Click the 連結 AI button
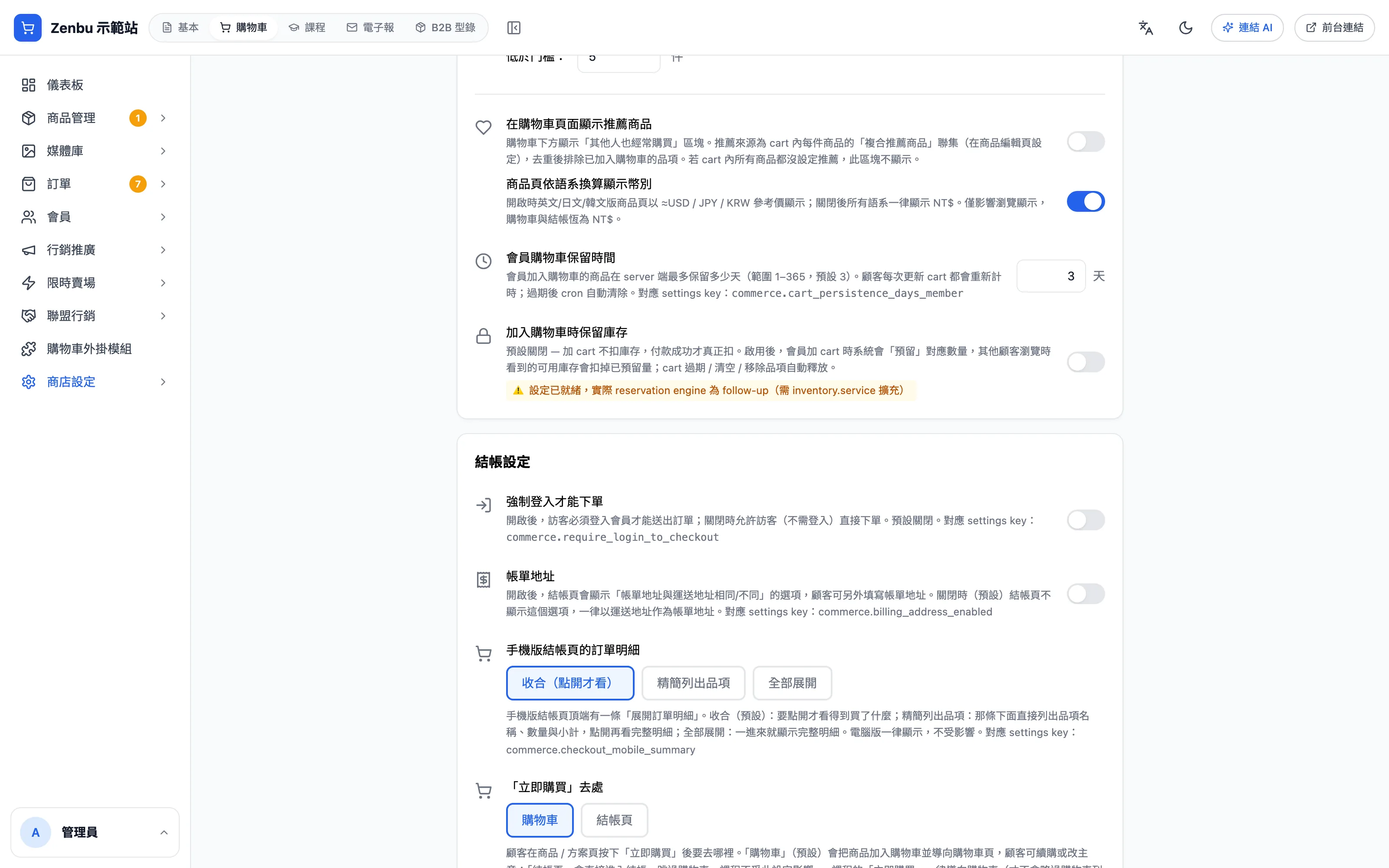Image resolution: width=1389 pixels, height=868 pixels. click(x=1247, y=27)
